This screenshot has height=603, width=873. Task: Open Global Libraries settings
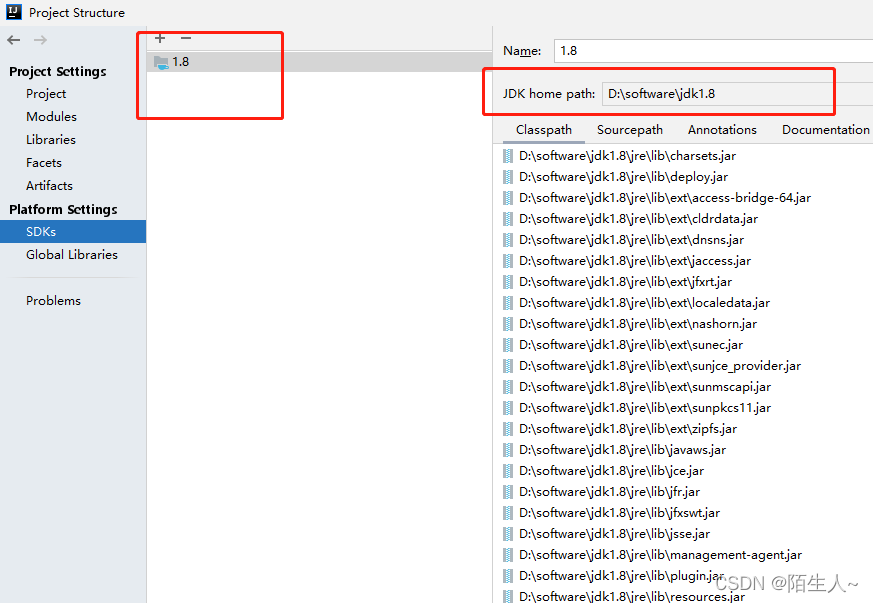(x=72, y=254)
